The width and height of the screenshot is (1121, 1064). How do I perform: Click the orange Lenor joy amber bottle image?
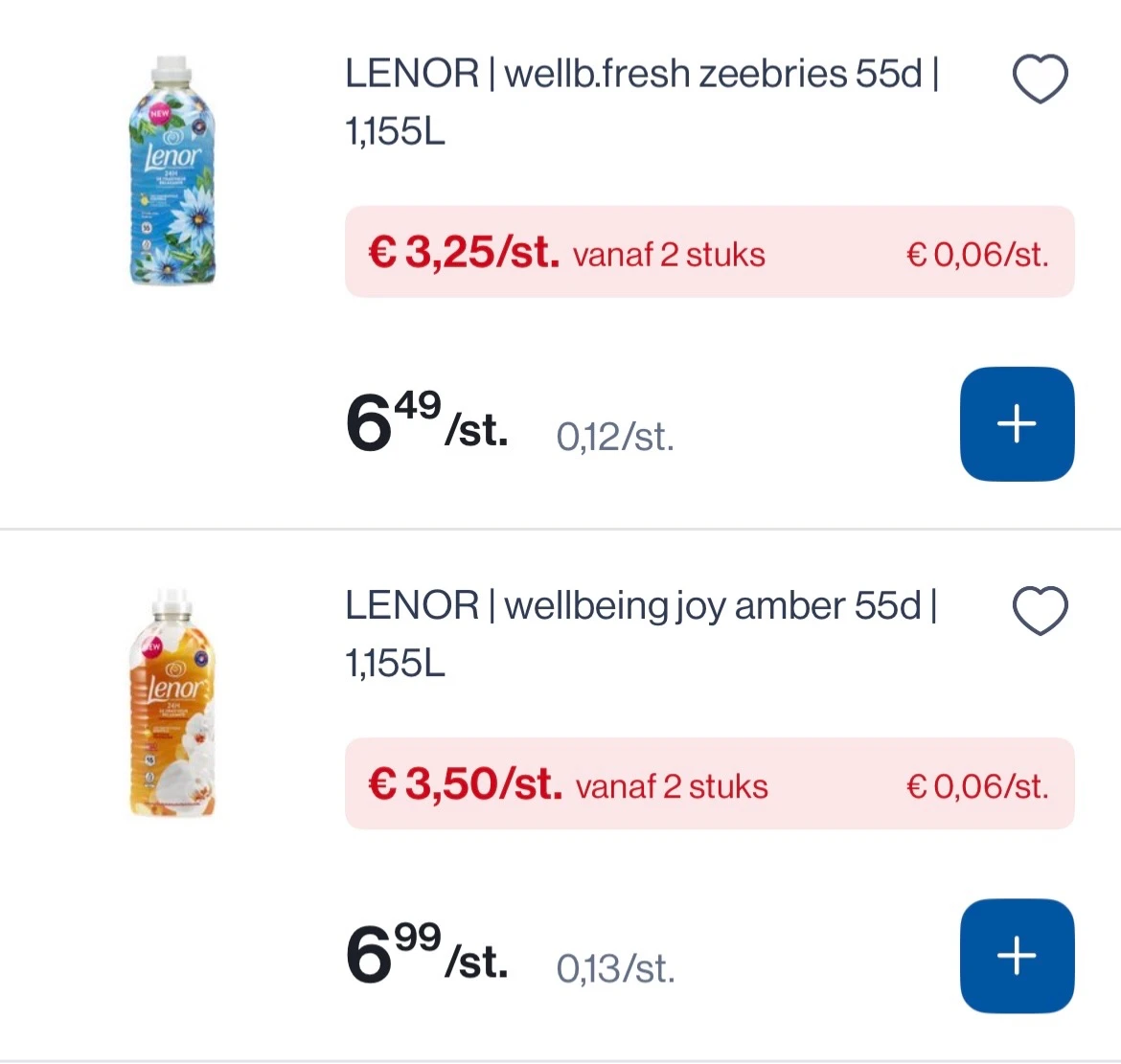tap(172, 705)
